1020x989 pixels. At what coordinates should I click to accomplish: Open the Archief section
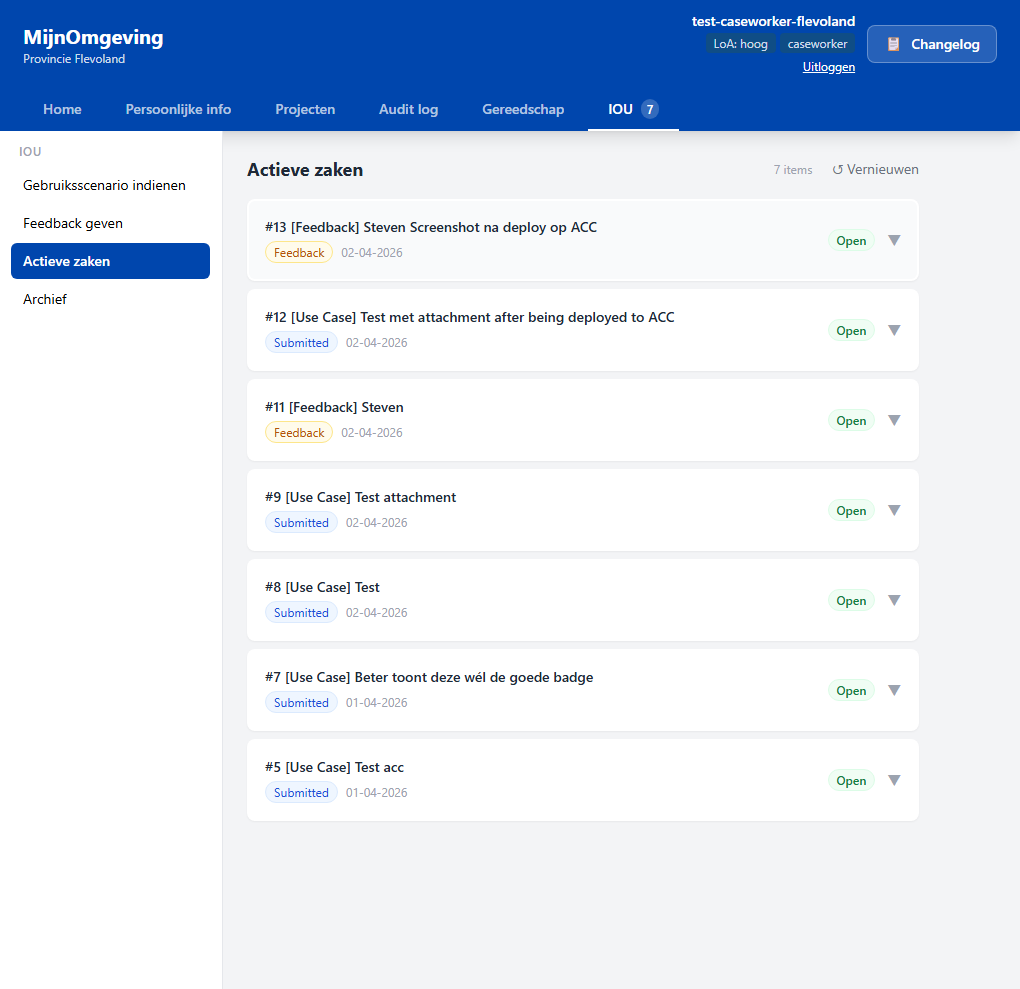[x=45, y=298]
